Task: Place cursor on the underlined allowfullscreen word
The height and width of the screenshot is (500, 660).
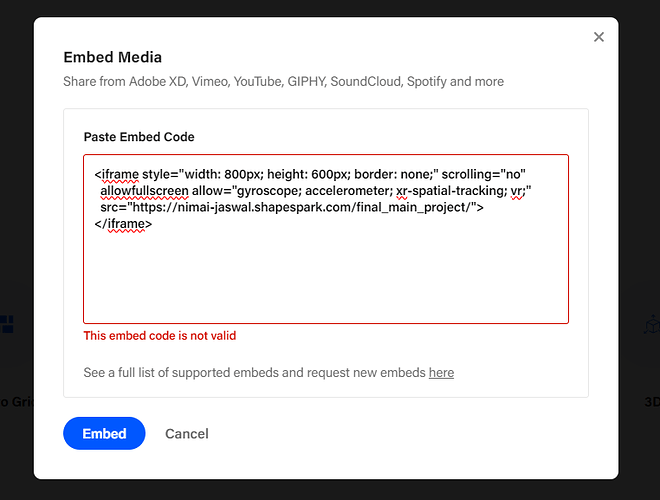Action: (x=144, y=191)
